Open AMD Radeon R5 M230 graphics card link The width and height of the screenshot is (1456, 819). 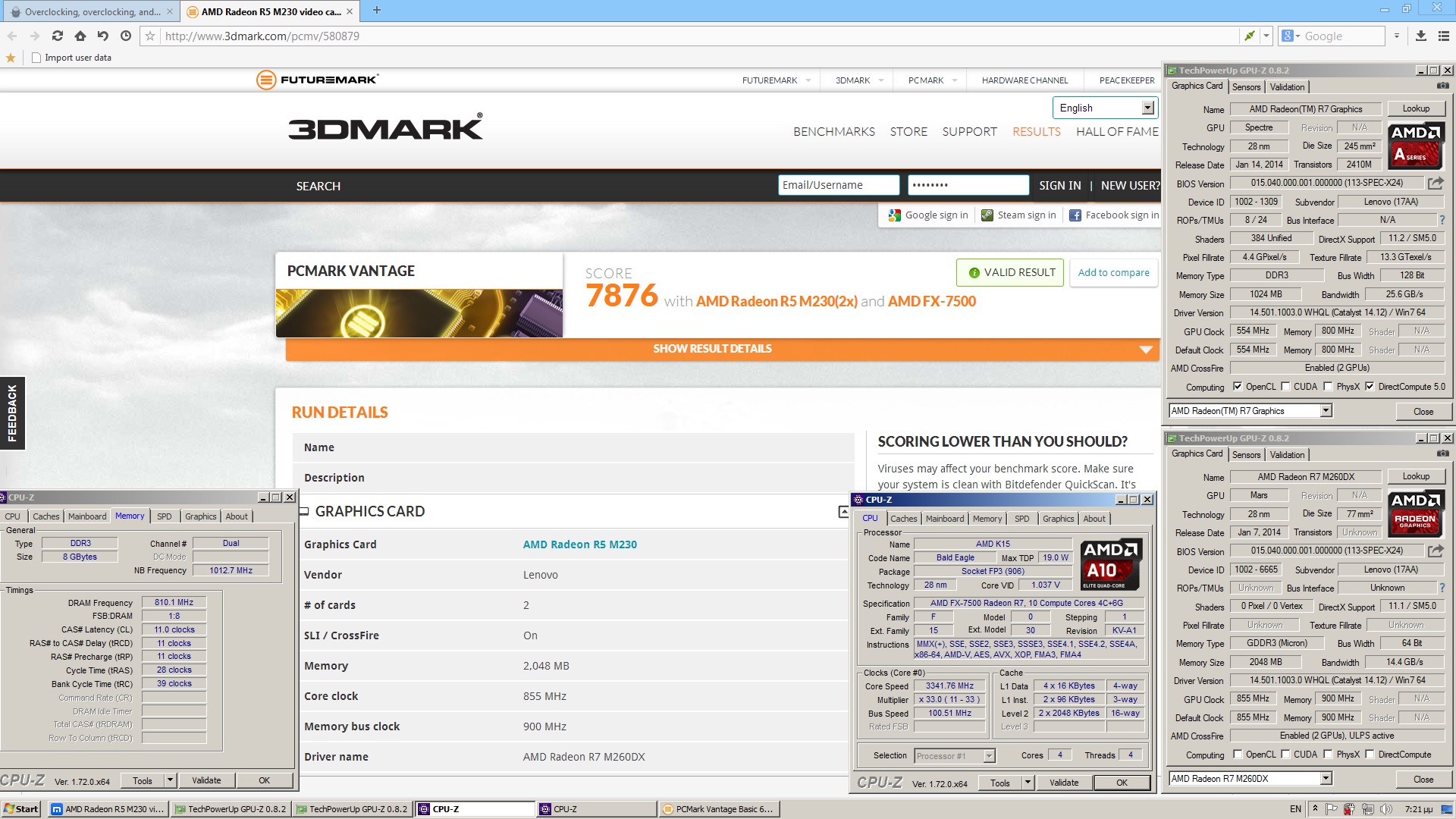(579, 544)
